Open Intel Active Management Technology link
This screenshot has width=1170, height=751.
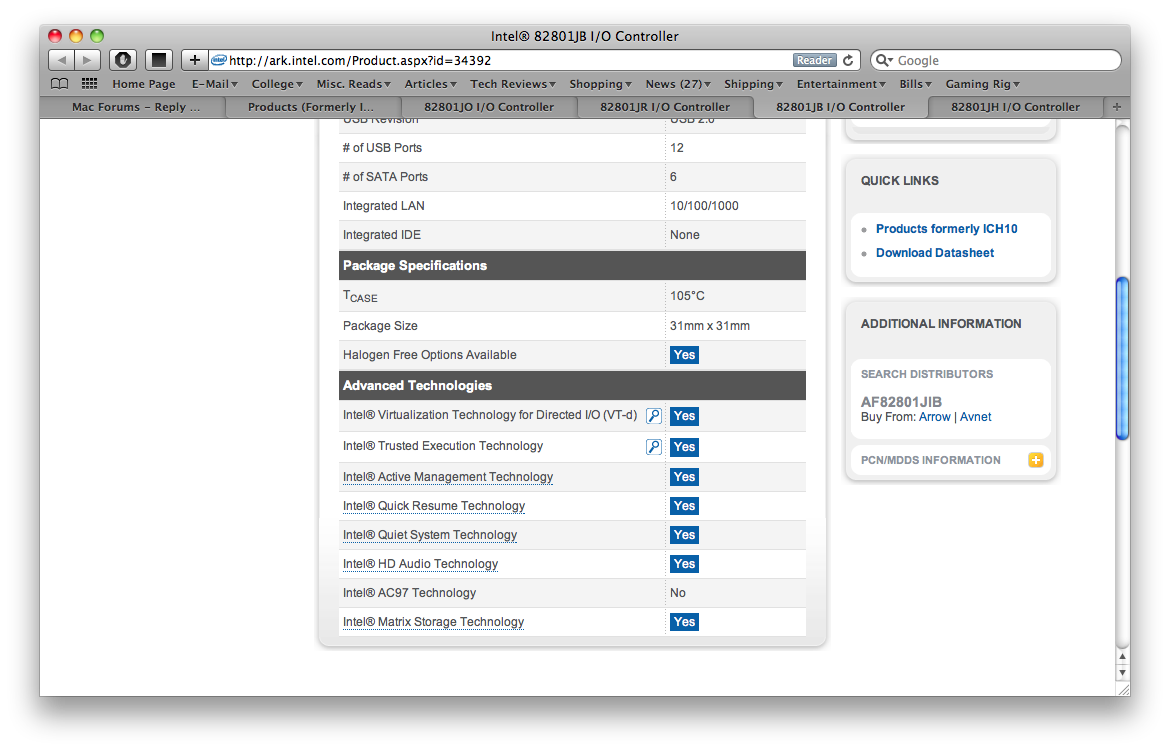448,476
